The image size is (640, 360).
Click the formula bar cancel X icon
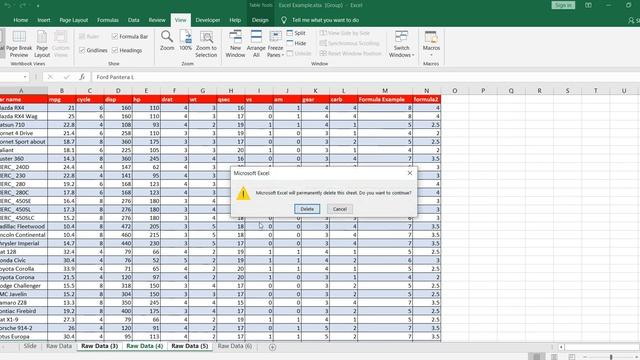pos(50,77)
